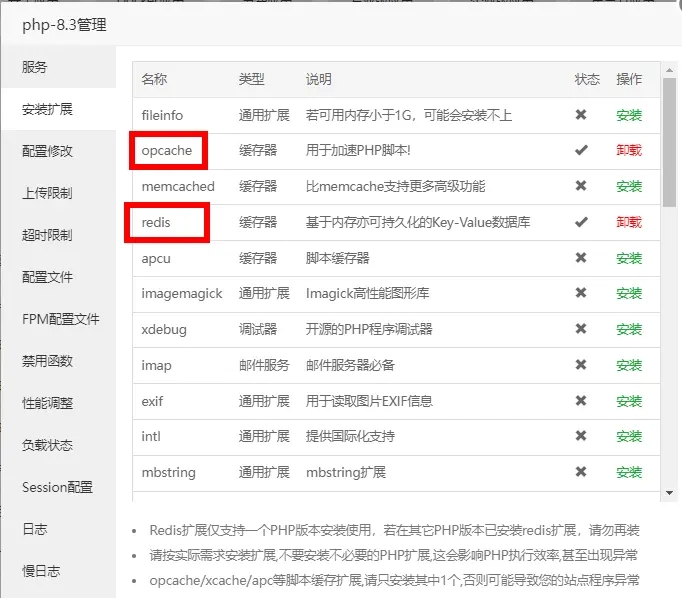Click the X status icon for xdebug

581,328
